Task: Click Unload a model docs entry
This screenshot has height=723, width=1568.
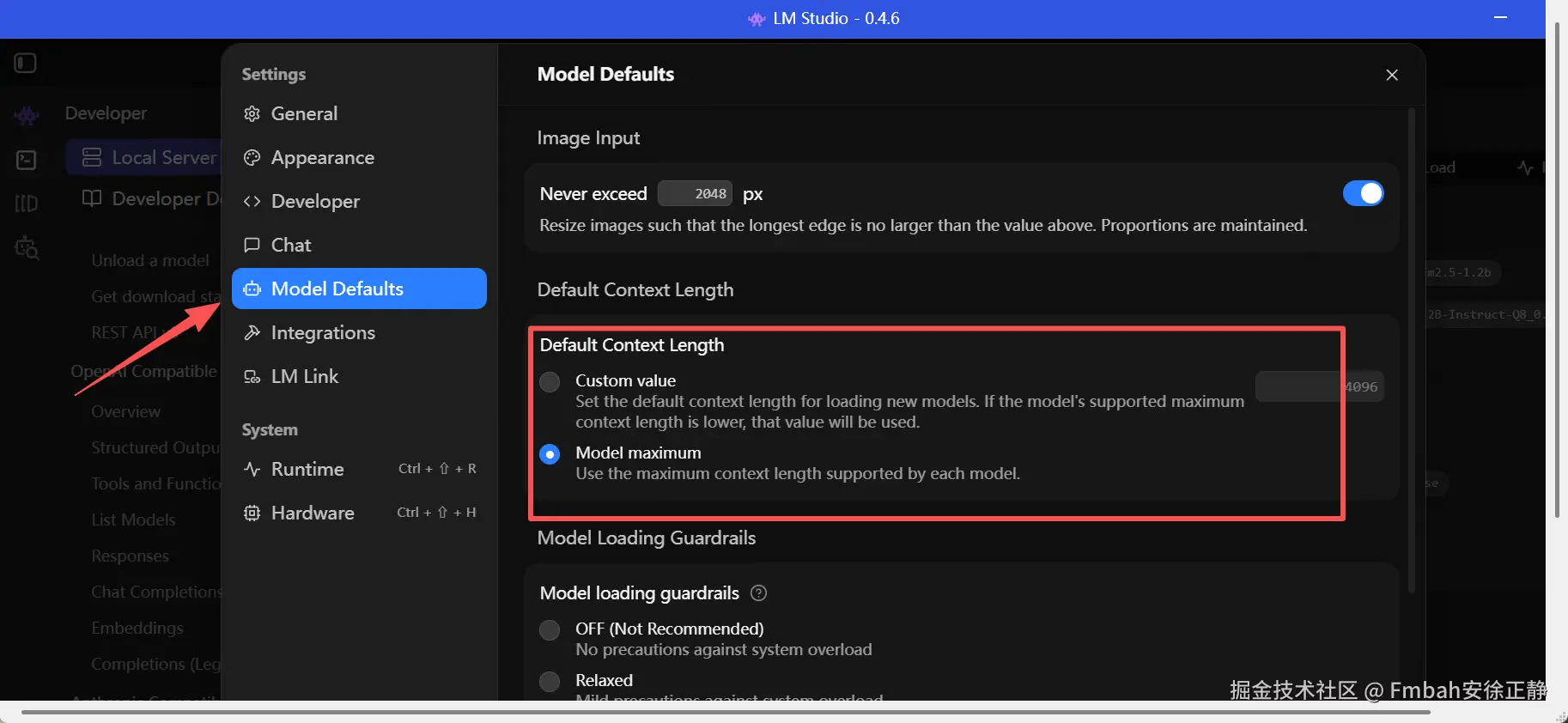Action: (x=150, y=260)
